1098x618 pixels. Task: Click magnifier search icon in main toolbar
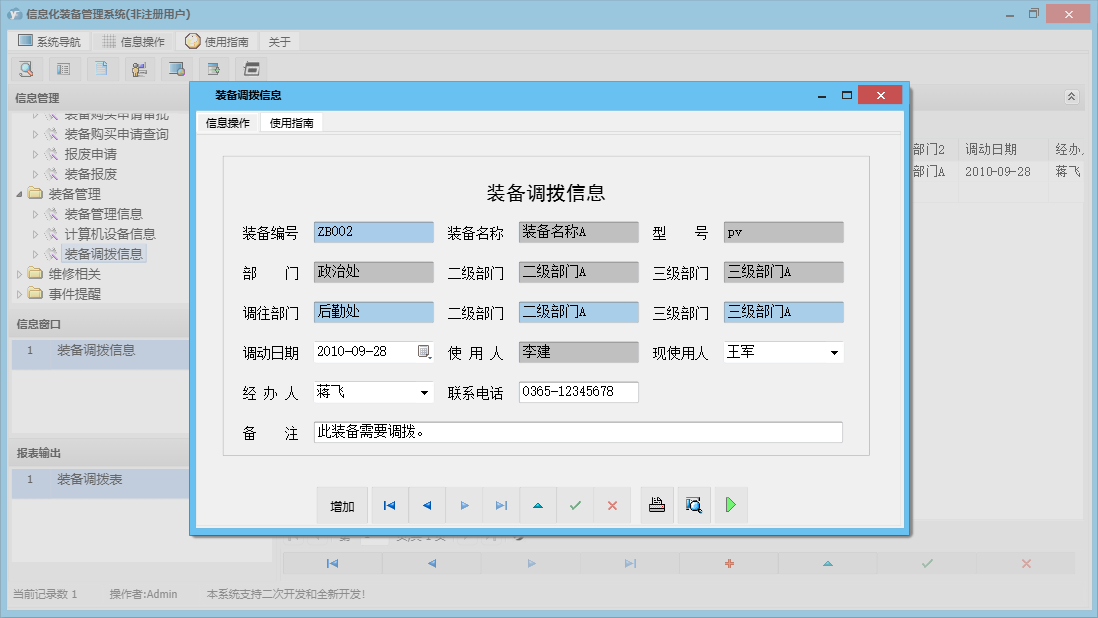26,69
